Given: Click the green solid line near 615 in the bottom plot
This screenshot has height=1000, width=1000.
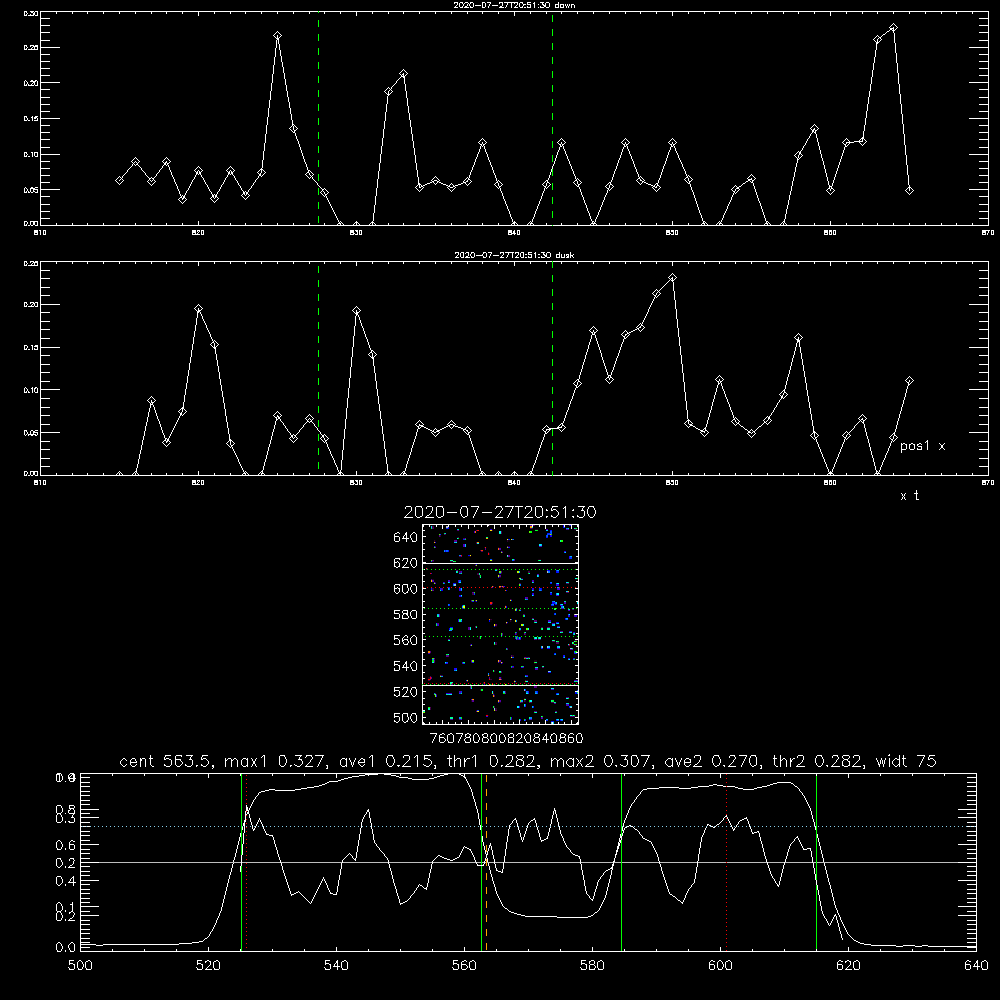Looking at the screenshot, I should click(x=816, y=862).
